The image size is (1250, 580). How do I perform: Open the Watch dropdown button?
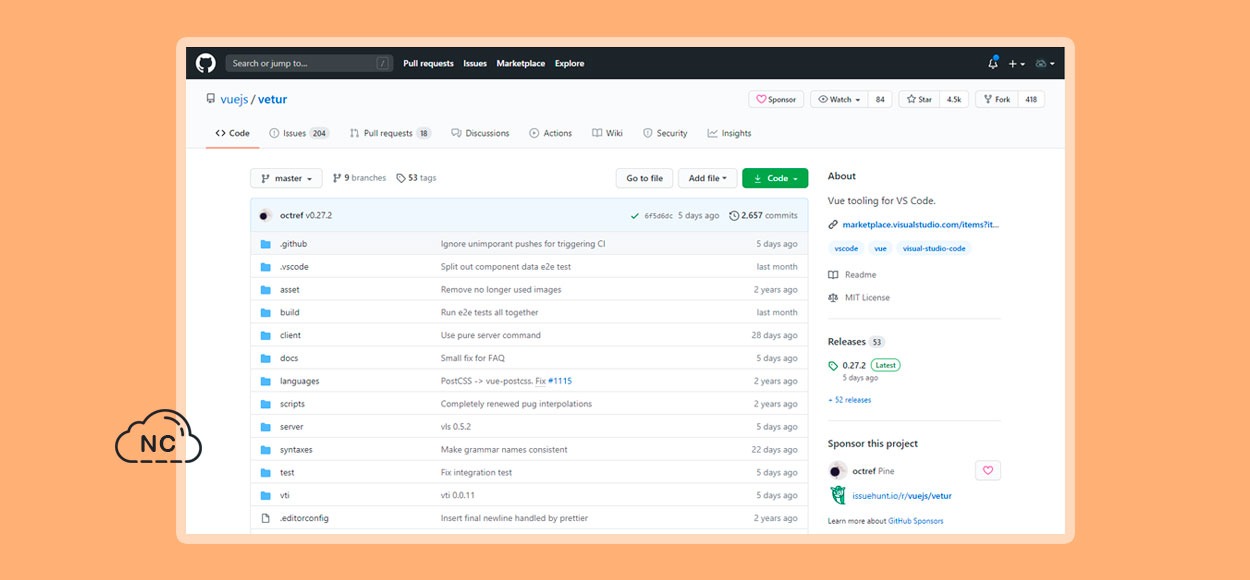click(x=838, y=100)
